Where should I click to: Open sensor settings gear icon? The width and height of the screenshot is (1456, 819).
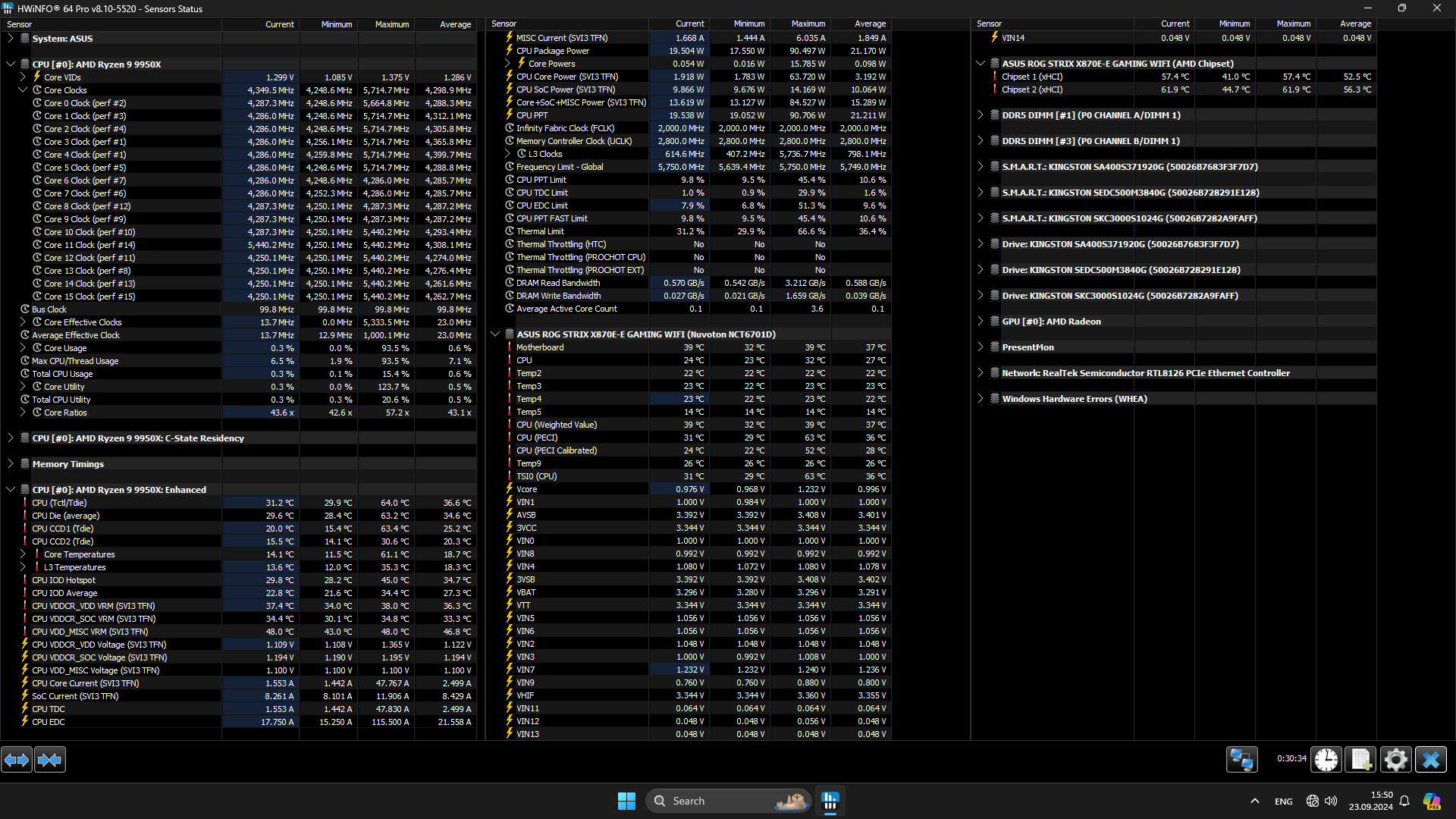coord(1395,759)
